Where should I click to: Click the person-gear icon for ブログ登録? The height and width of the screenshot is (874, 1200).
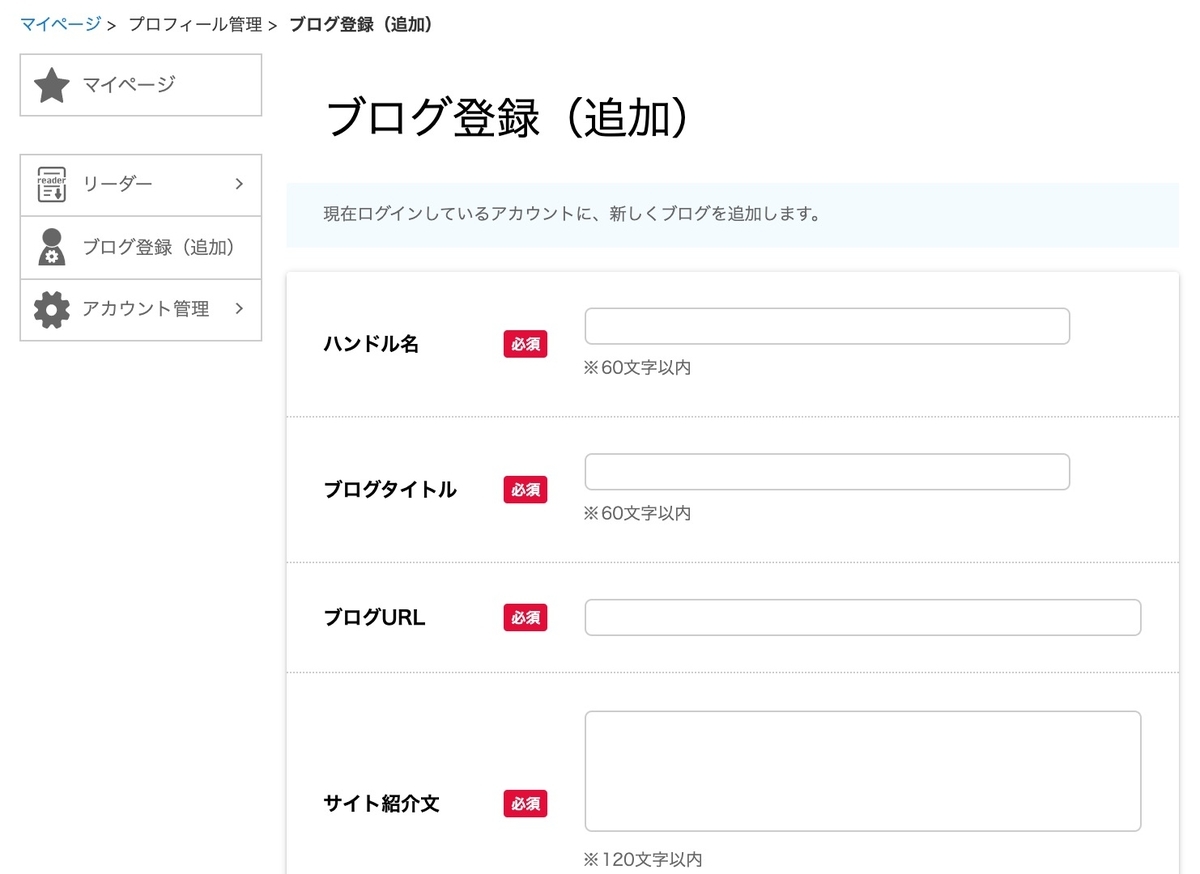[x=51, y=247]
